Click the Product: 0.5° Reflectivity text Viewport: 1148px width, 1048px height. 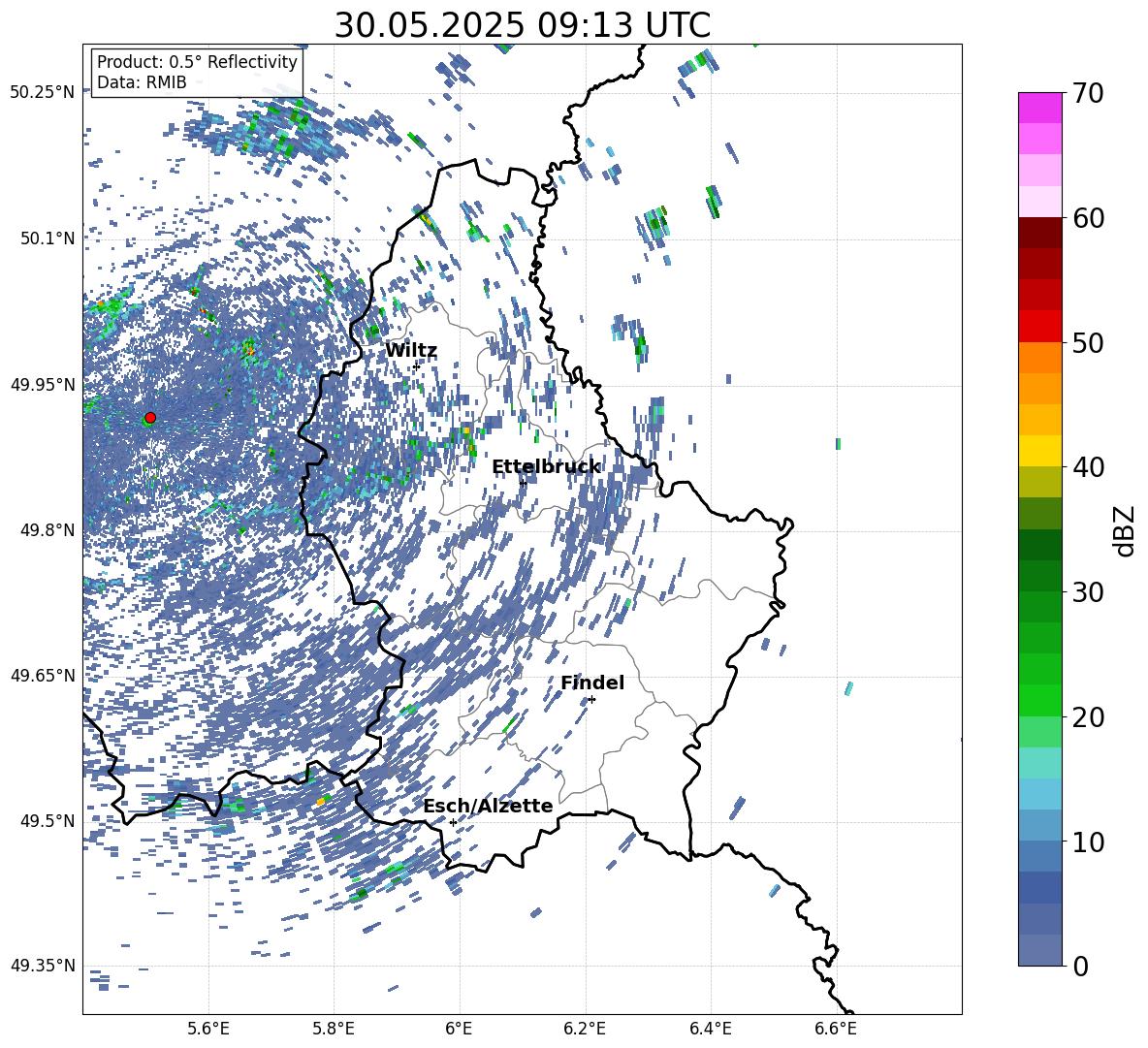(197, 62)
